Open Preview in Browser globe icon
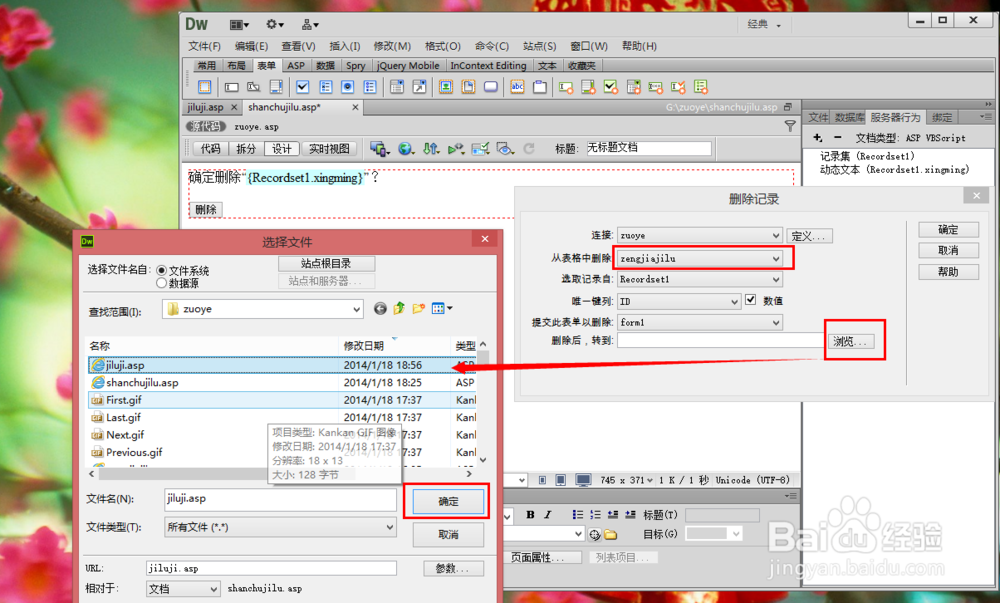Image resolution: width=1000 pixels, height=603 pixels. click(406, 149)
